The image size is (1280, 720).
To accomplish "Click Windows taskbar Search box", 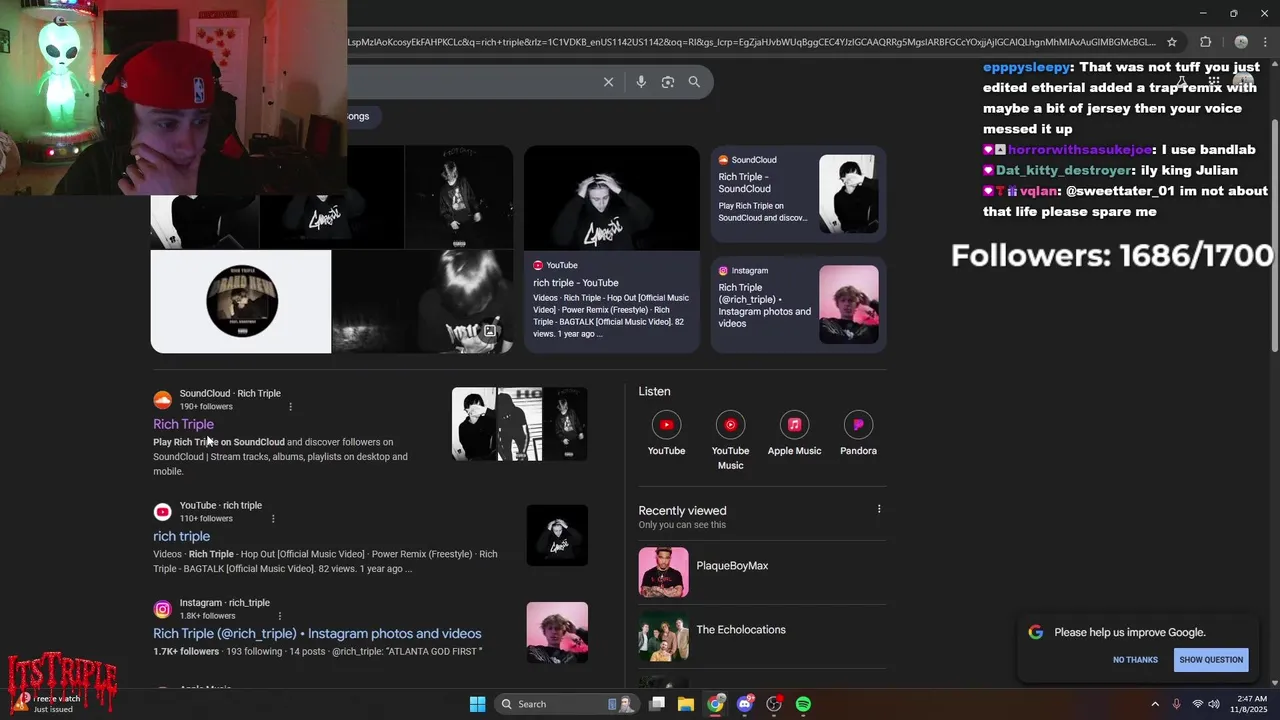I will tap(567, 704).
